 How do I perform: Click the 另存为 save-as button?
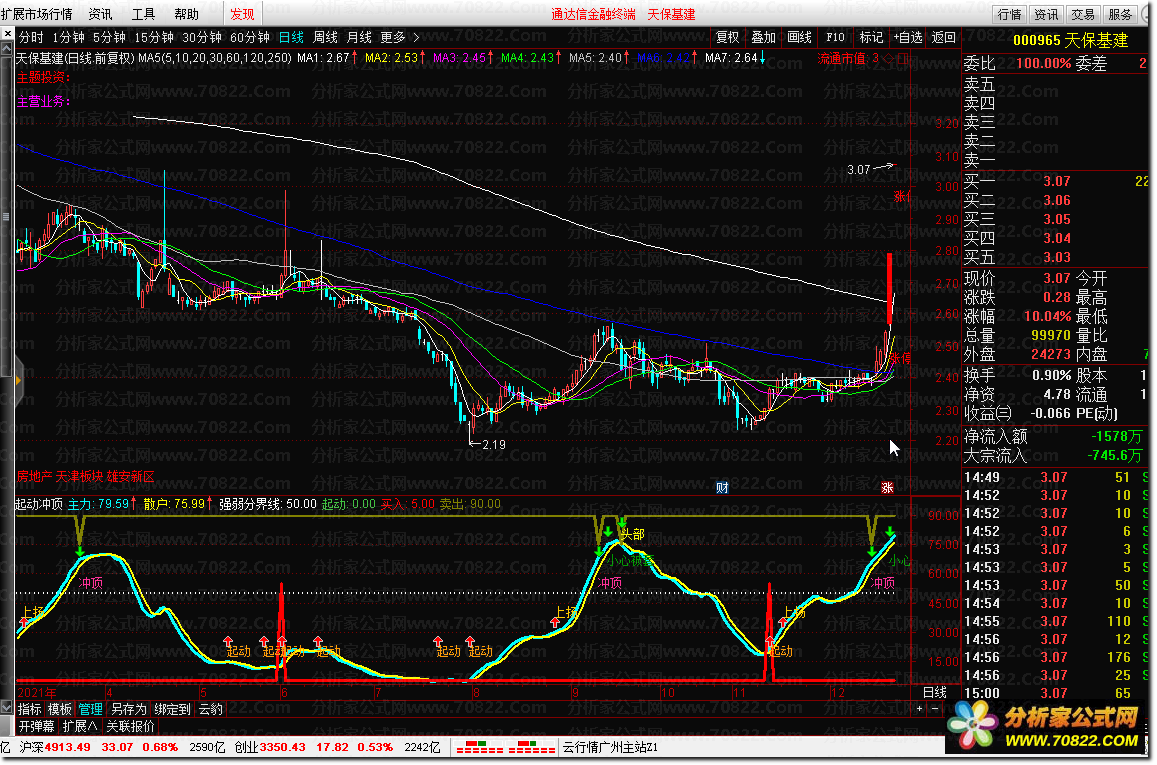(x=128, y=709)
